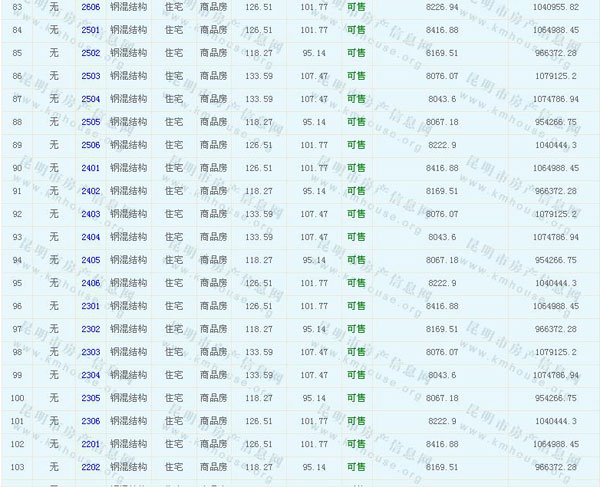The height and width of the screenshot is (487, 600).
Task: Open room 2201 link
Action: (90, 444)
